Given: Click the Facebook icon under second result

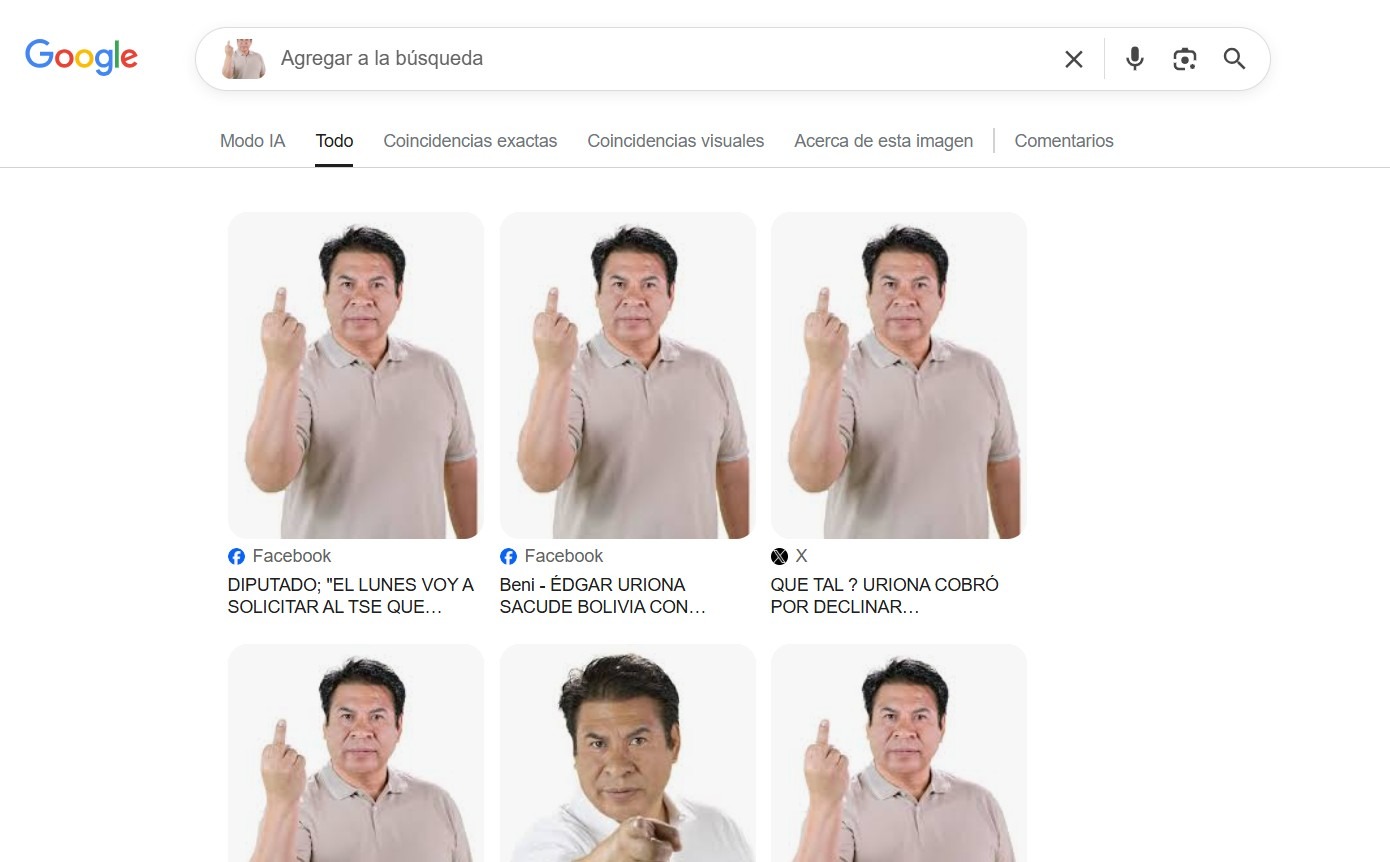Looking at the screenshot, I should point(508,556).
